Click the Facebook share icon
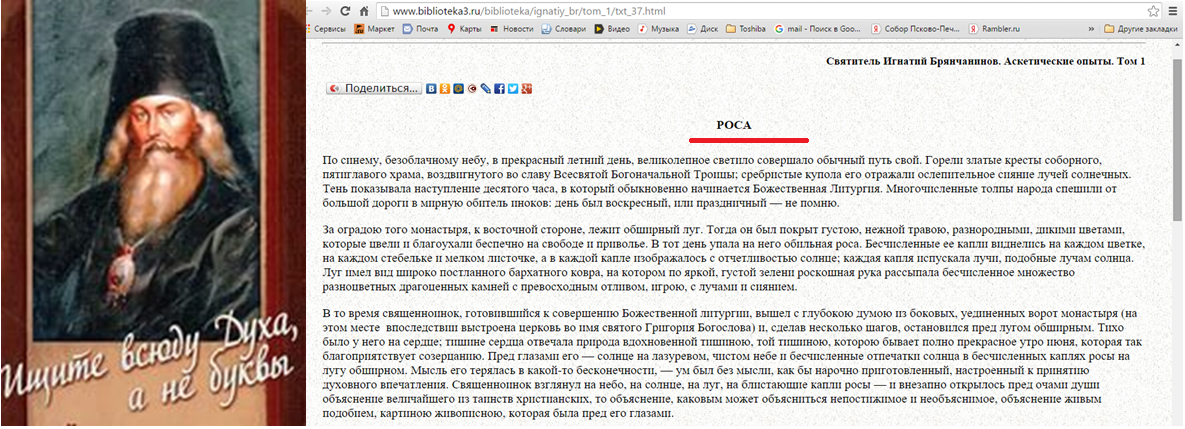The height and width of the screenshot is (429, 1185). tap(499, 89)
